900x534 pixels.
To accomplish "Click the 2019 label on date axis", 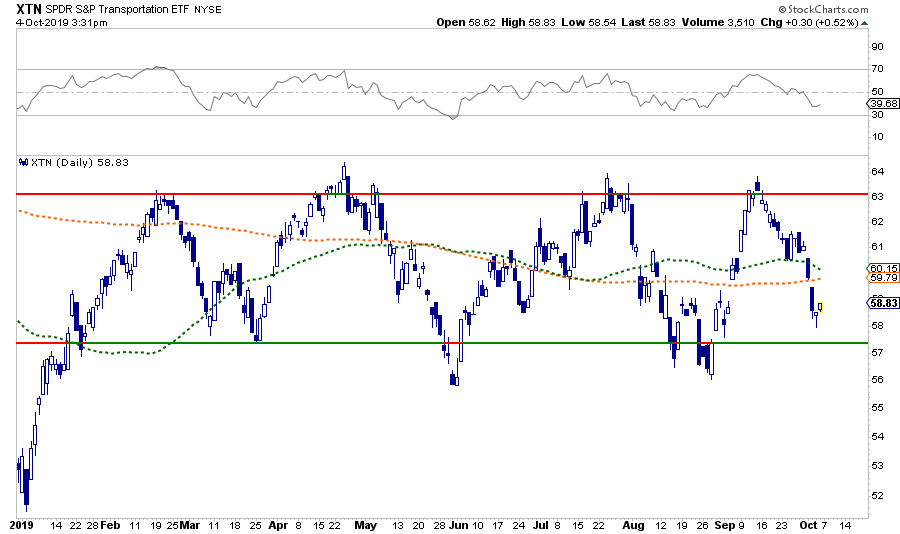I will click(22, 525).
